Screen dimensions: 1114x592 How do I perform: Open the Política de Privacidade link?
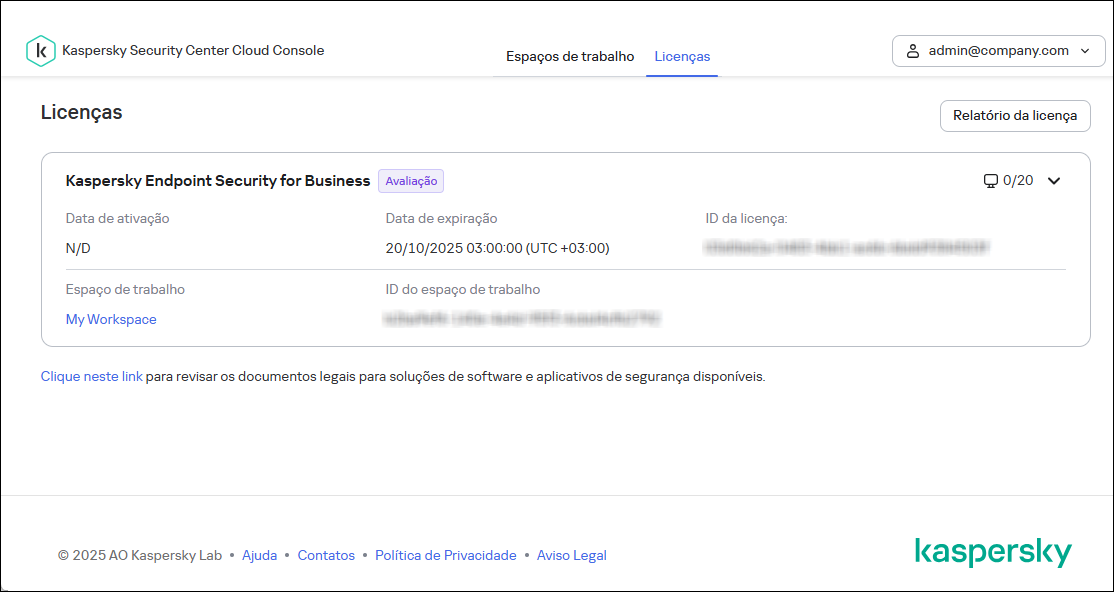(x=445, y=555)
